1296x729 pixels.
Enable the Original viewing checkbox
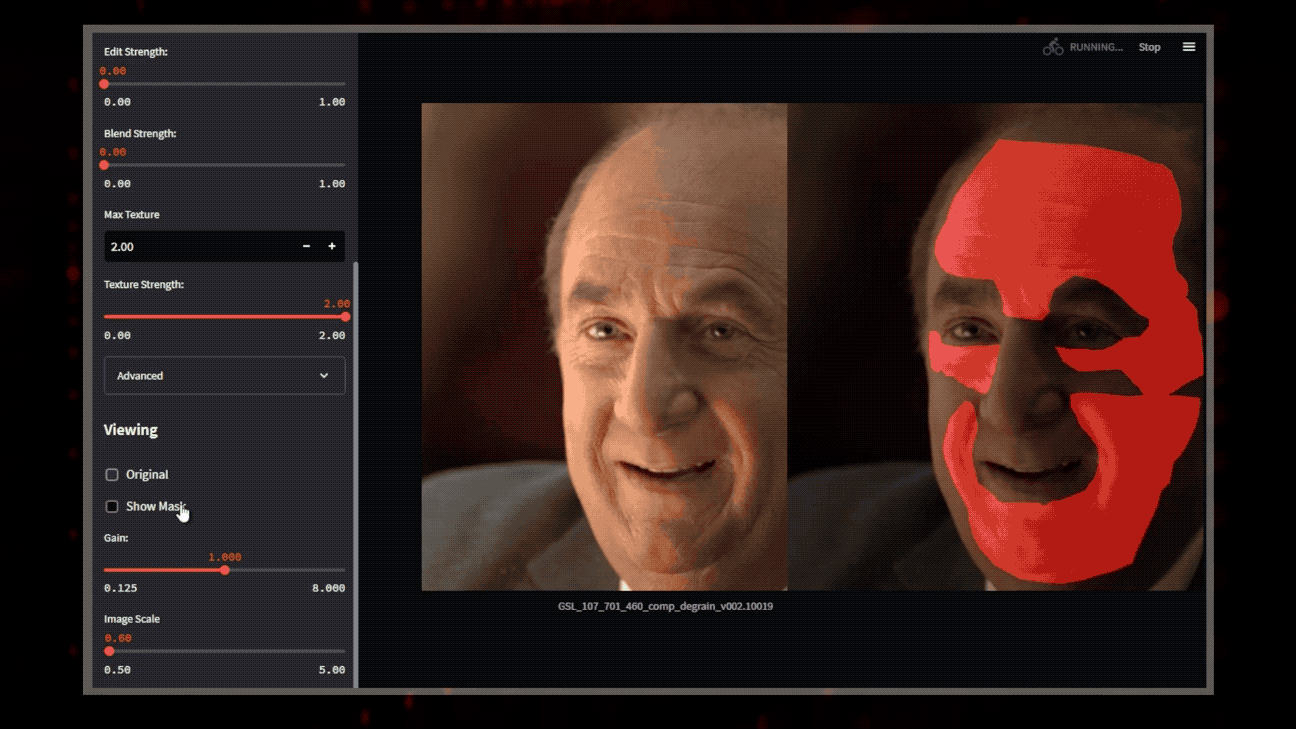111,474
